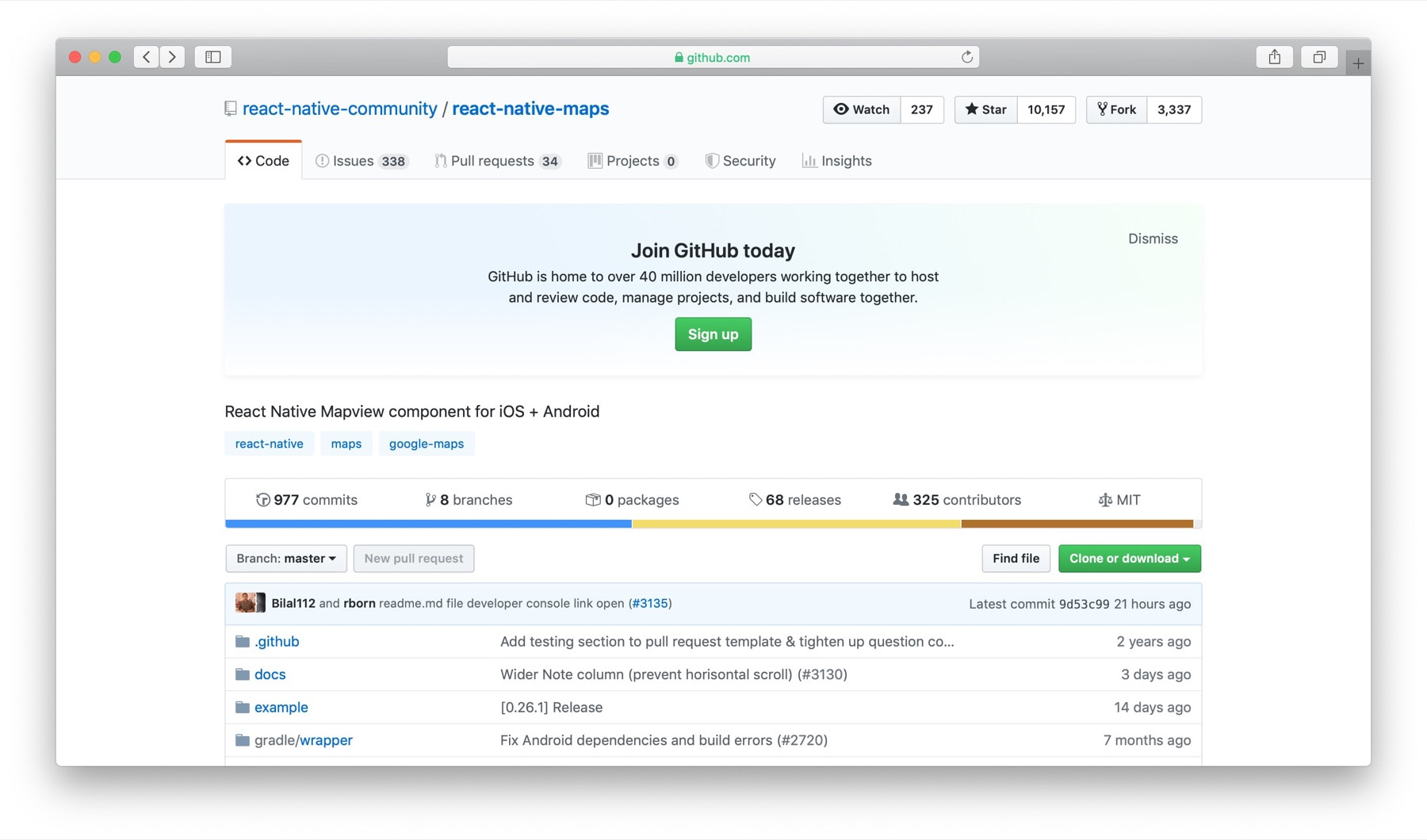Open the '[0.26.1] Release' commit message
The width and height of the screenshot is (1427, 840).
coord(551,707)
